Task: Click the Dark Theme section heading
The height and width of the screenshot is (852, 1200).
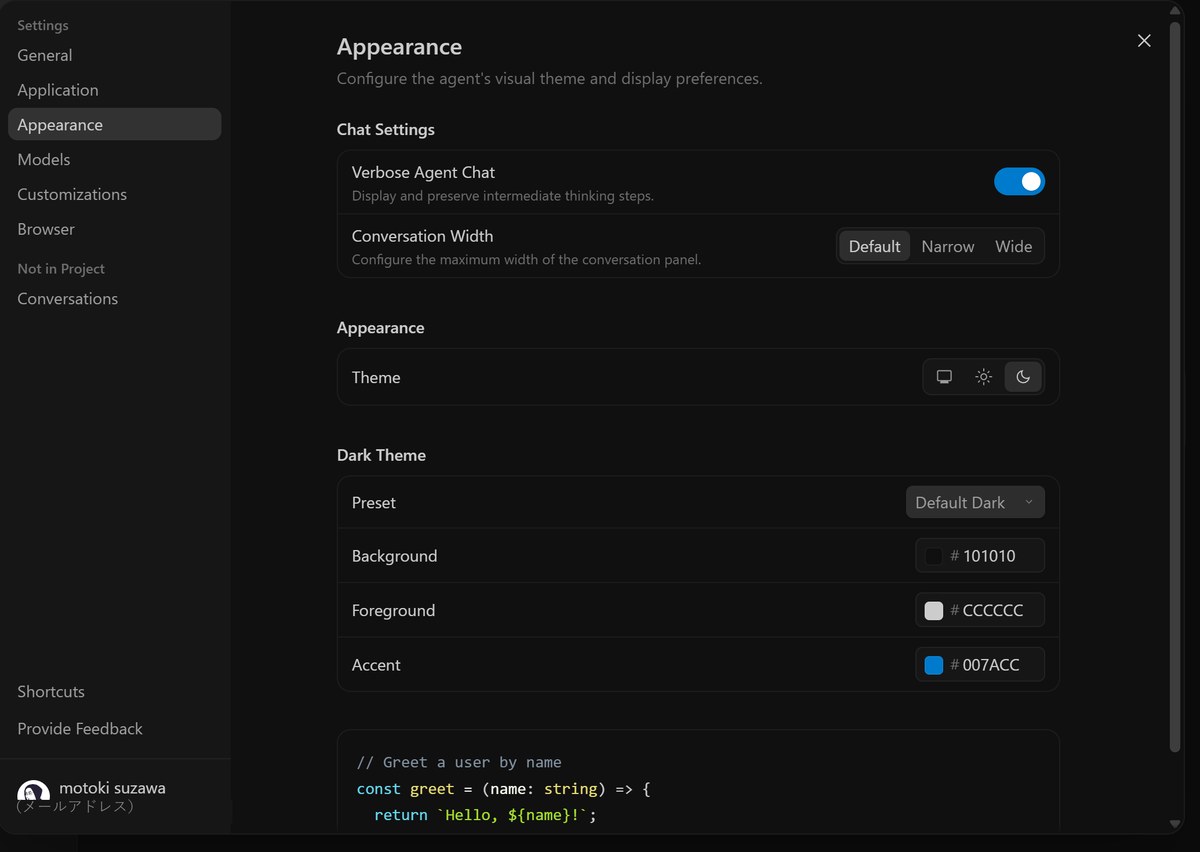Action: click(x=381, y=455)
